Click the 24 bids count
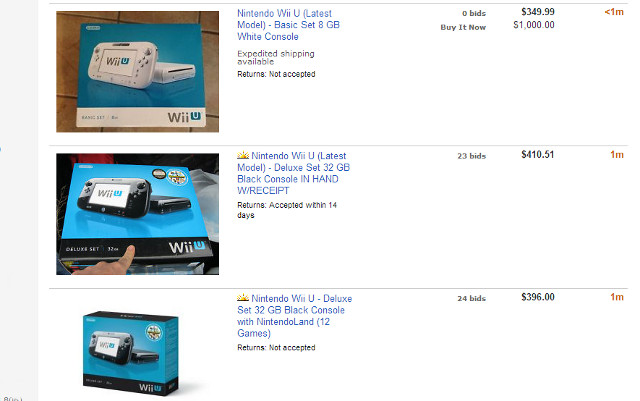Image resolution: width=640 pixels, height=401 pixels. (471, 299)
